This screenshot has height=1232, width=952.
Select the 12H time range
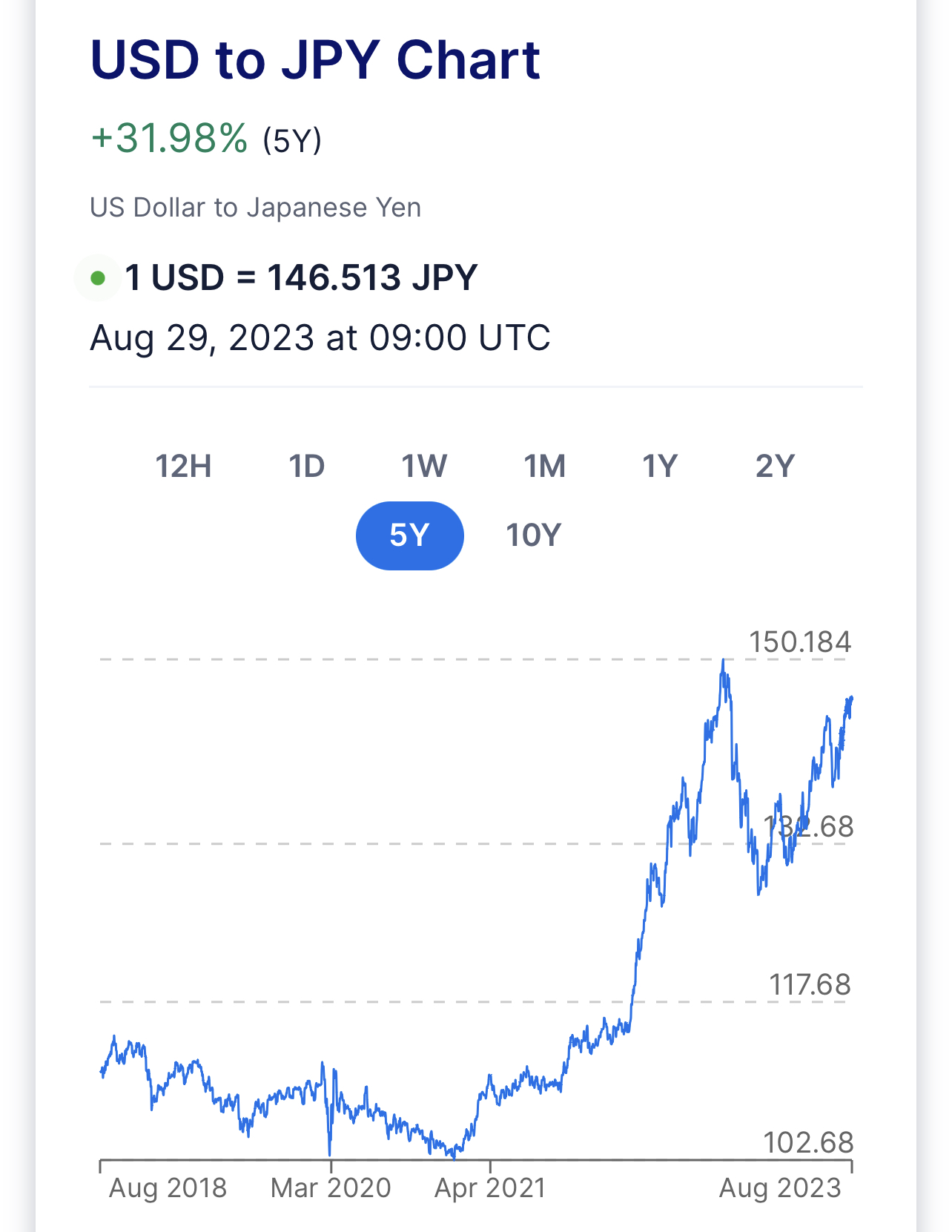[183, 467]
